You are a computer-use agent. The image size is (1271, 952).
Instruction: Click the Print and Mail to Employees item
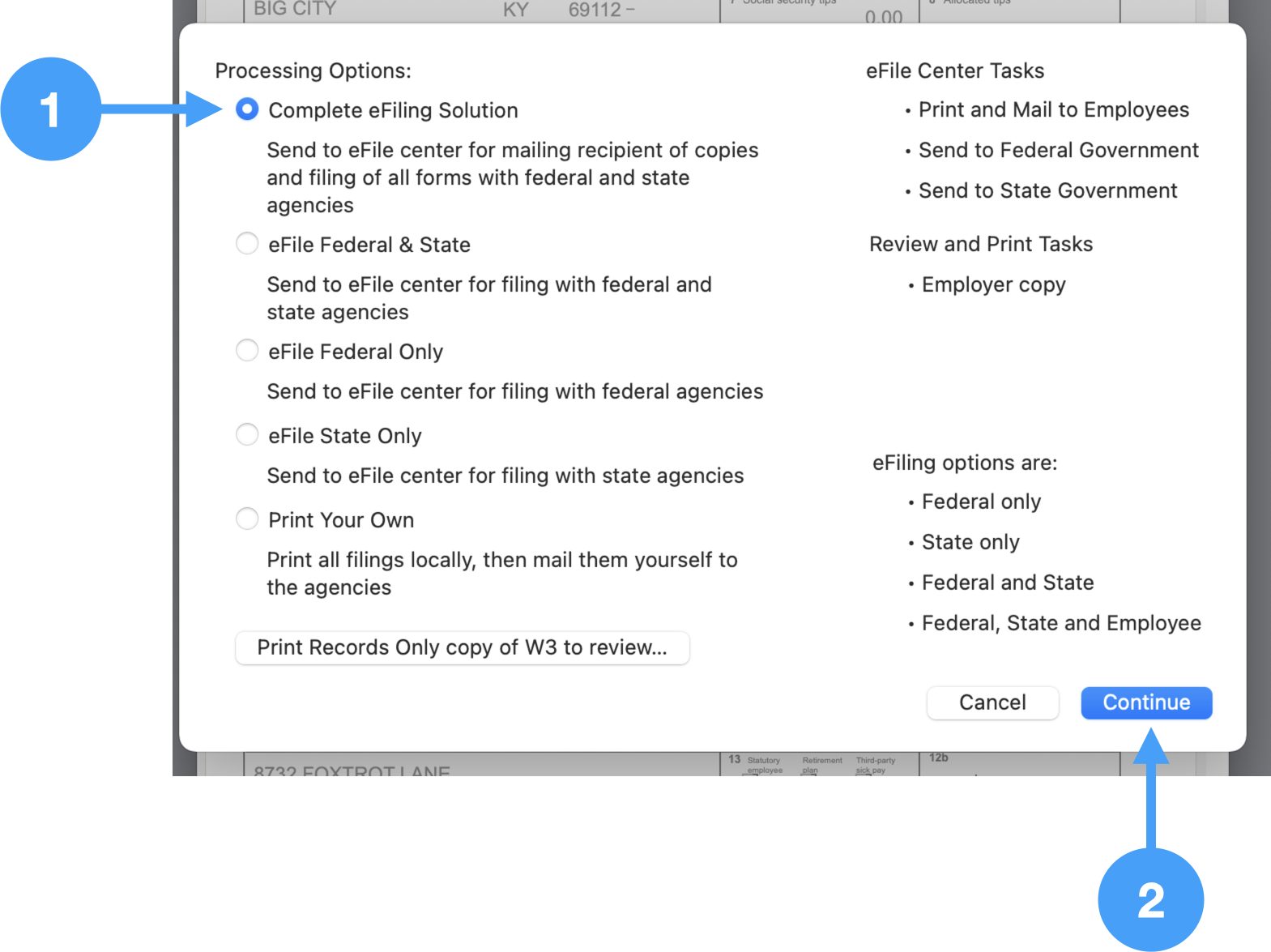click(1053, 109)
